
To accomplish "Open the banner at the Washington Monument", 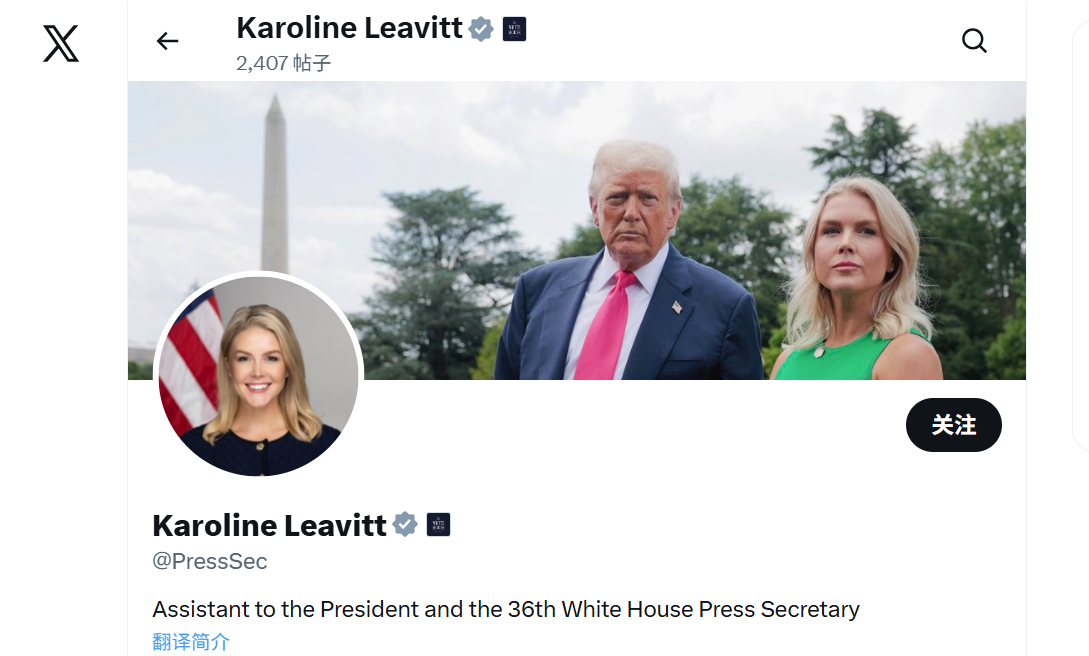I will click(x=275, y=184).
